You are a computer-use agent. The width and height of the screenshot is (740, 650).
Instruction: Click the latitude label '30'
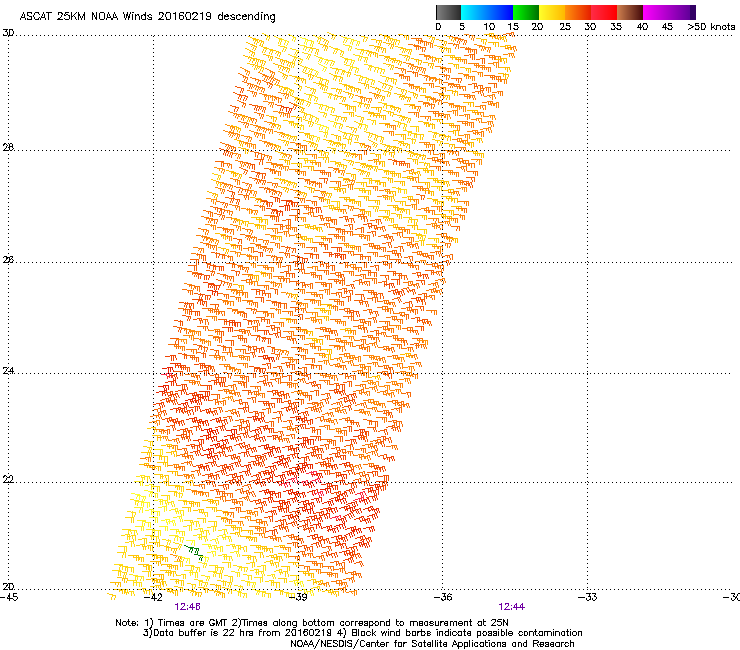point(8,33)
